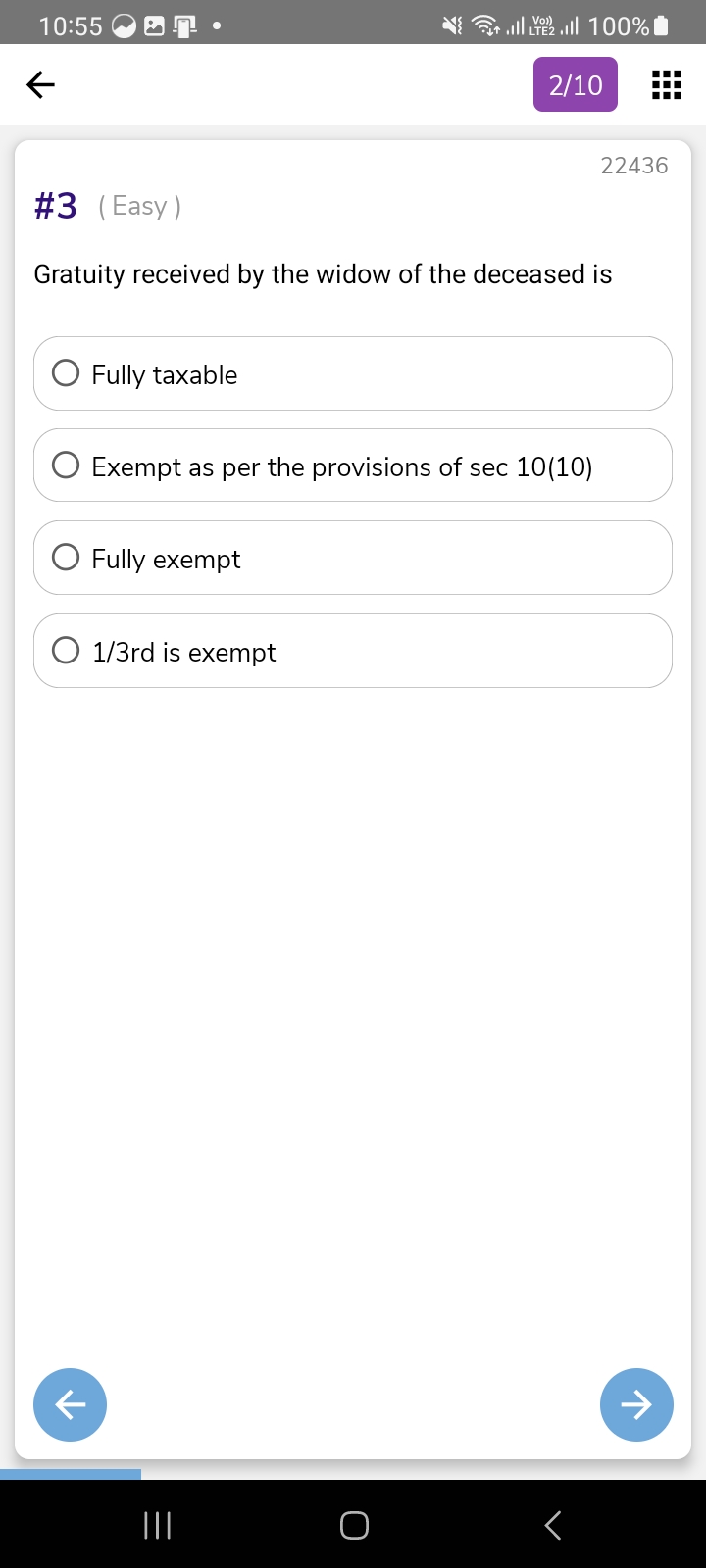Choose 'Exempt as per the provisions of sec 10(10)'
This screenshot has height=1568, width=706.
(66, 465)
